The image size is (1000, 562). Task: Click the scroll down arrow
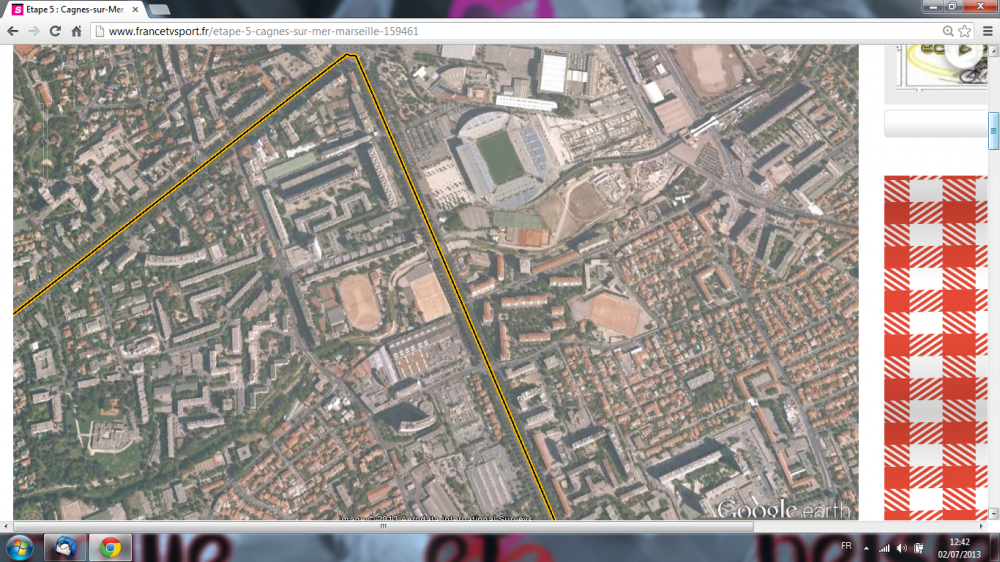click(x=993, y=514)
